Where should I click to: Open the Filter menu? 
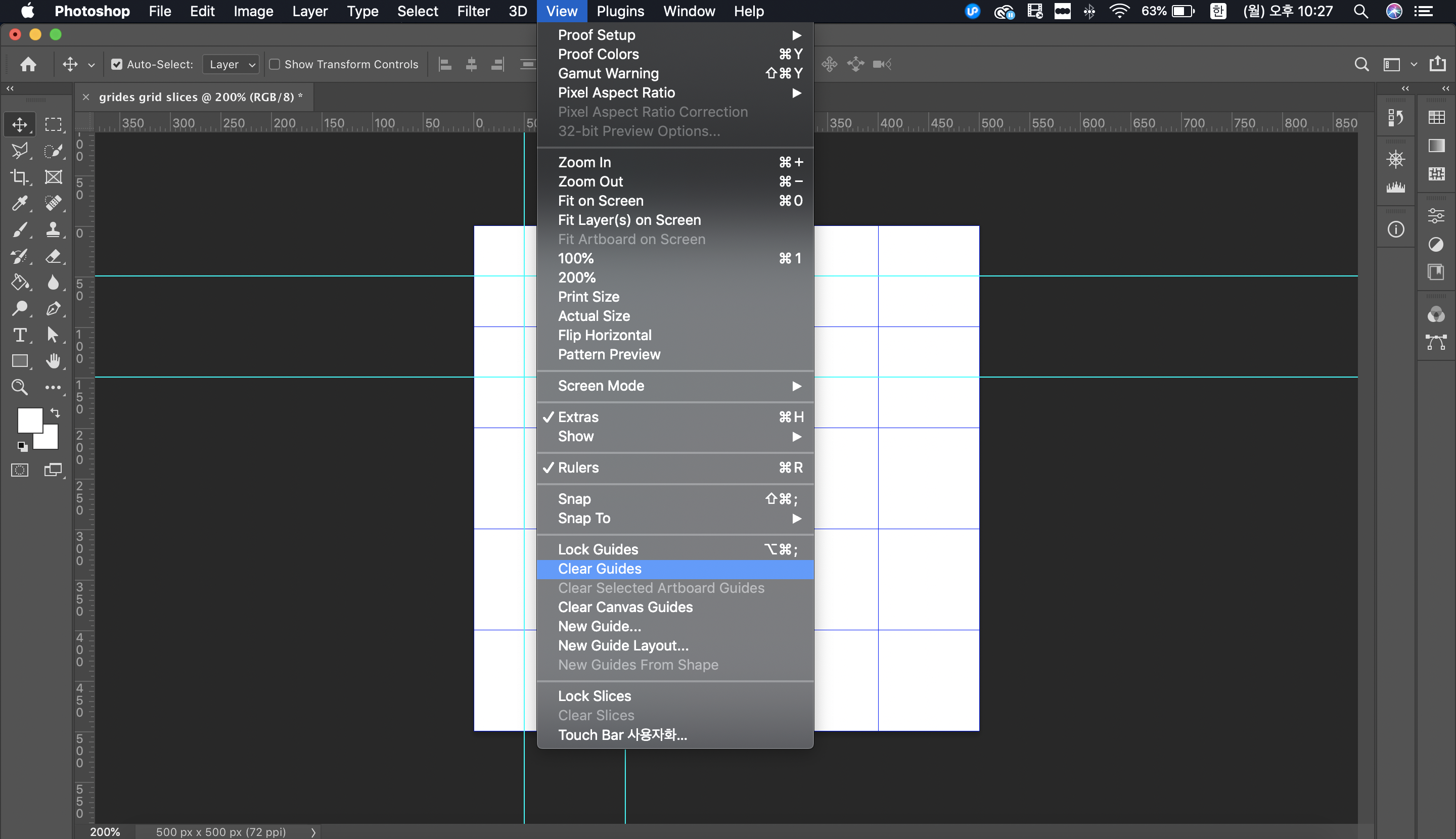473,11
